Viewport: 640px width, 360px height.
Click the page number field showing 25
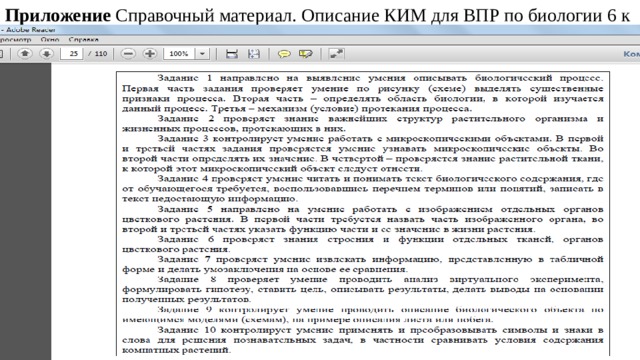click(72, 53)
